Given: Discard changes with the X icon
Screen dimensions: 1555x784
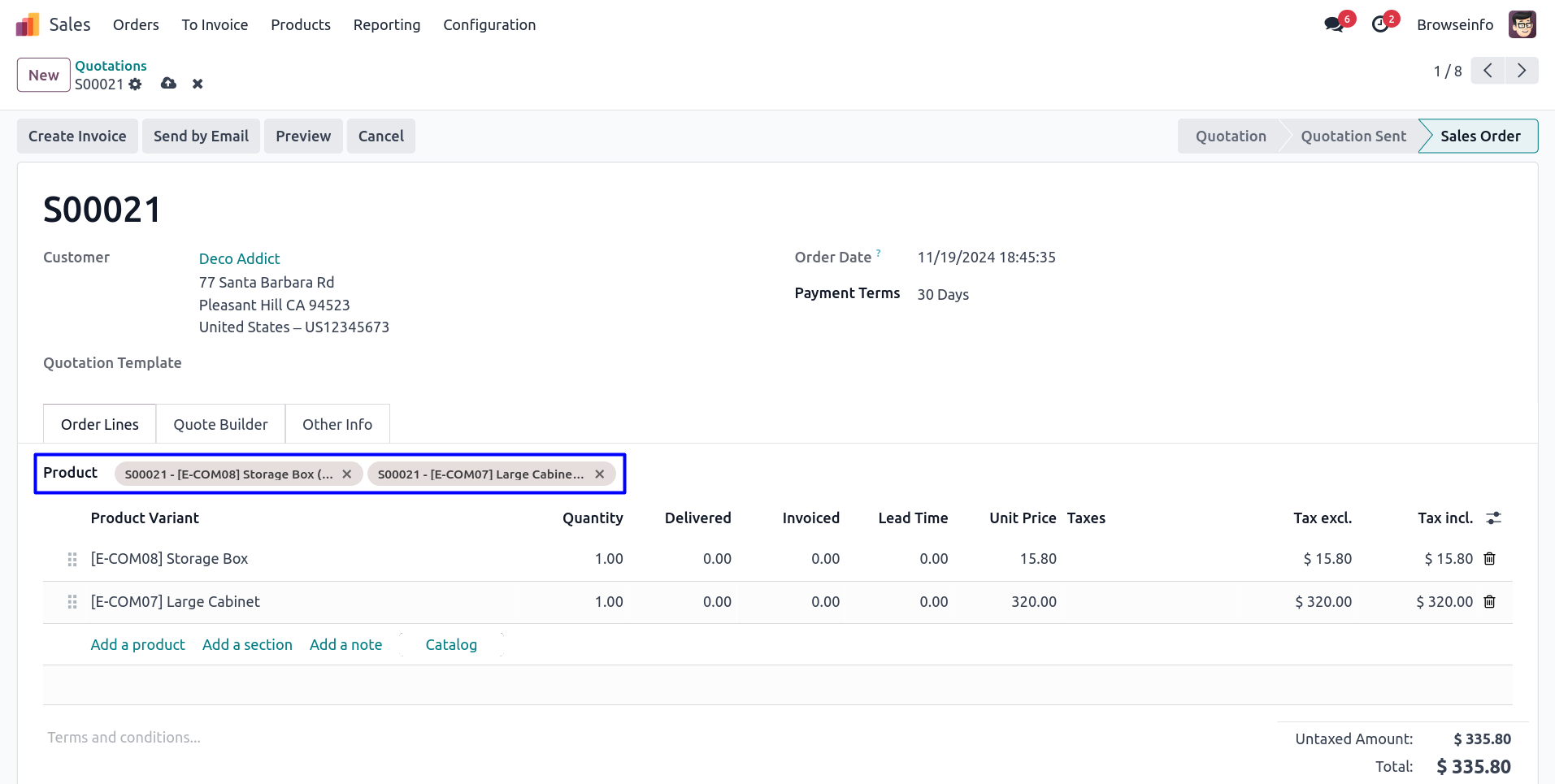Looking at the screenshot, I should pyautogui.click(x=198, y=84).
